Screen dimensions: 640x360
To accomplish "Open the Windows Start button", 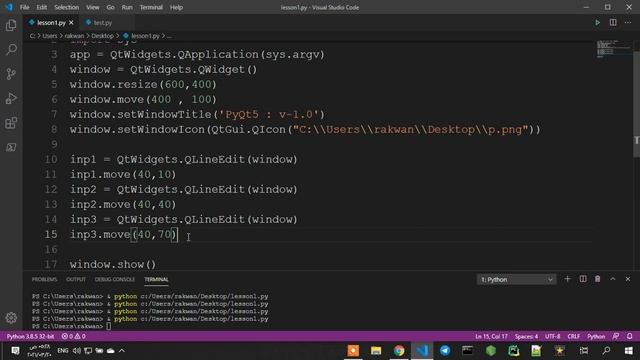I will coord(629,351).
